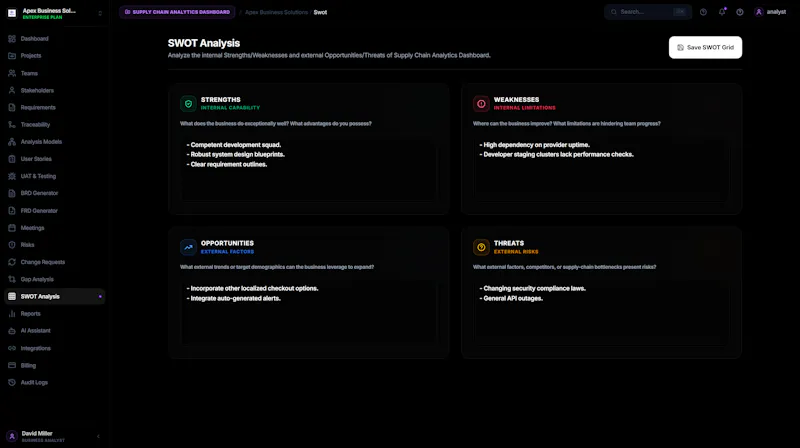Viewport: 800px width, 448px height.
Task: Open the analyst user menu
Action: (770, 12)
